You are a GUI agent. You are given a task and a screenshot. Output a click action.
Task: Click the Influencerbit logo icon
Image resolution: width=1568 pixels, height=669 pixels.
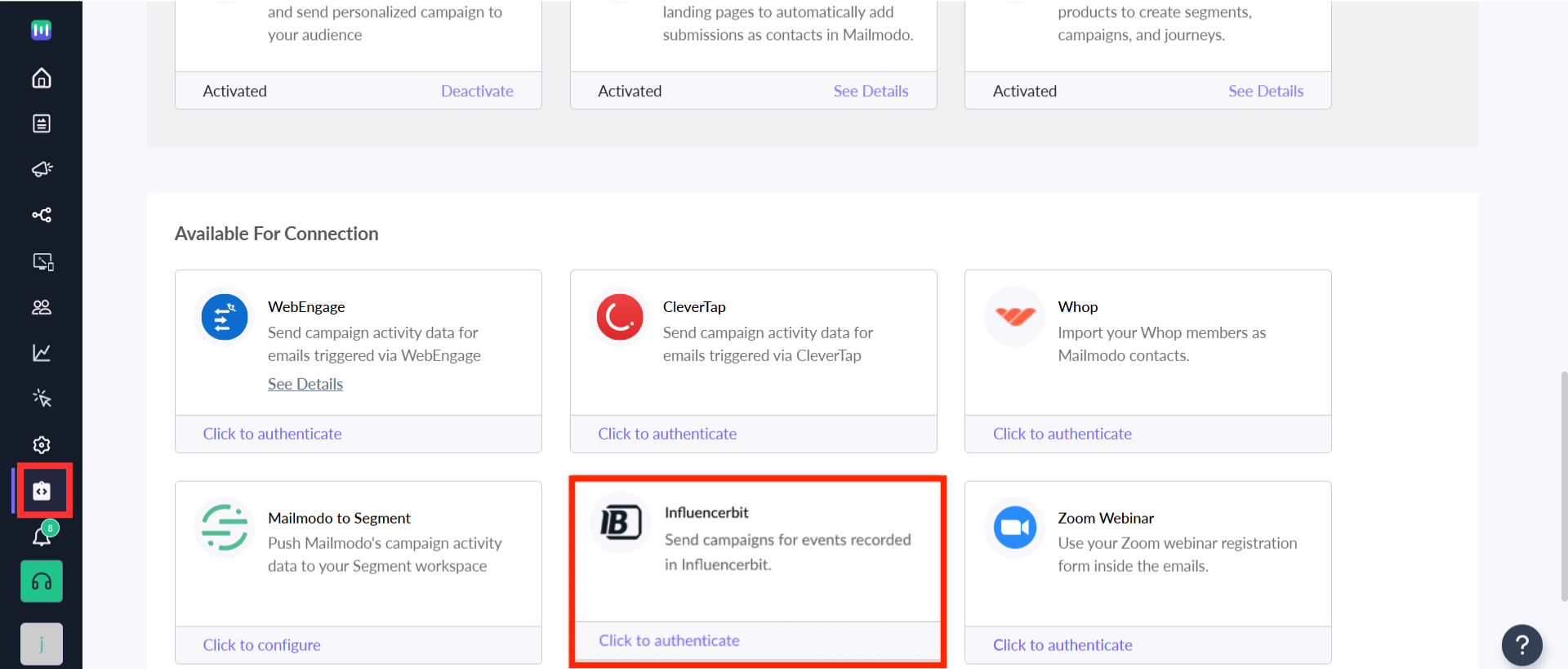click(621, 523)
